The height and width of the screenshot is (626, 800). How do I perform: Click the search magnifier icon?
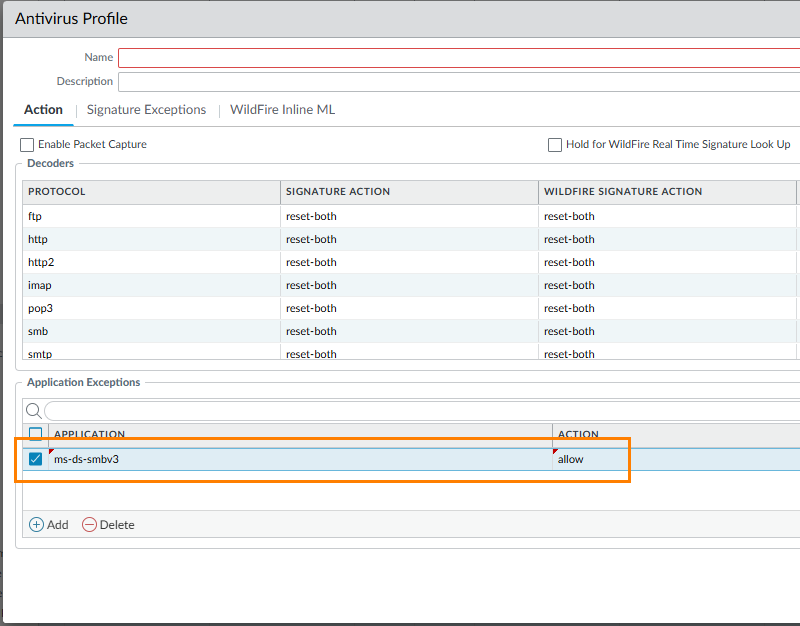[x=33, y=411]
